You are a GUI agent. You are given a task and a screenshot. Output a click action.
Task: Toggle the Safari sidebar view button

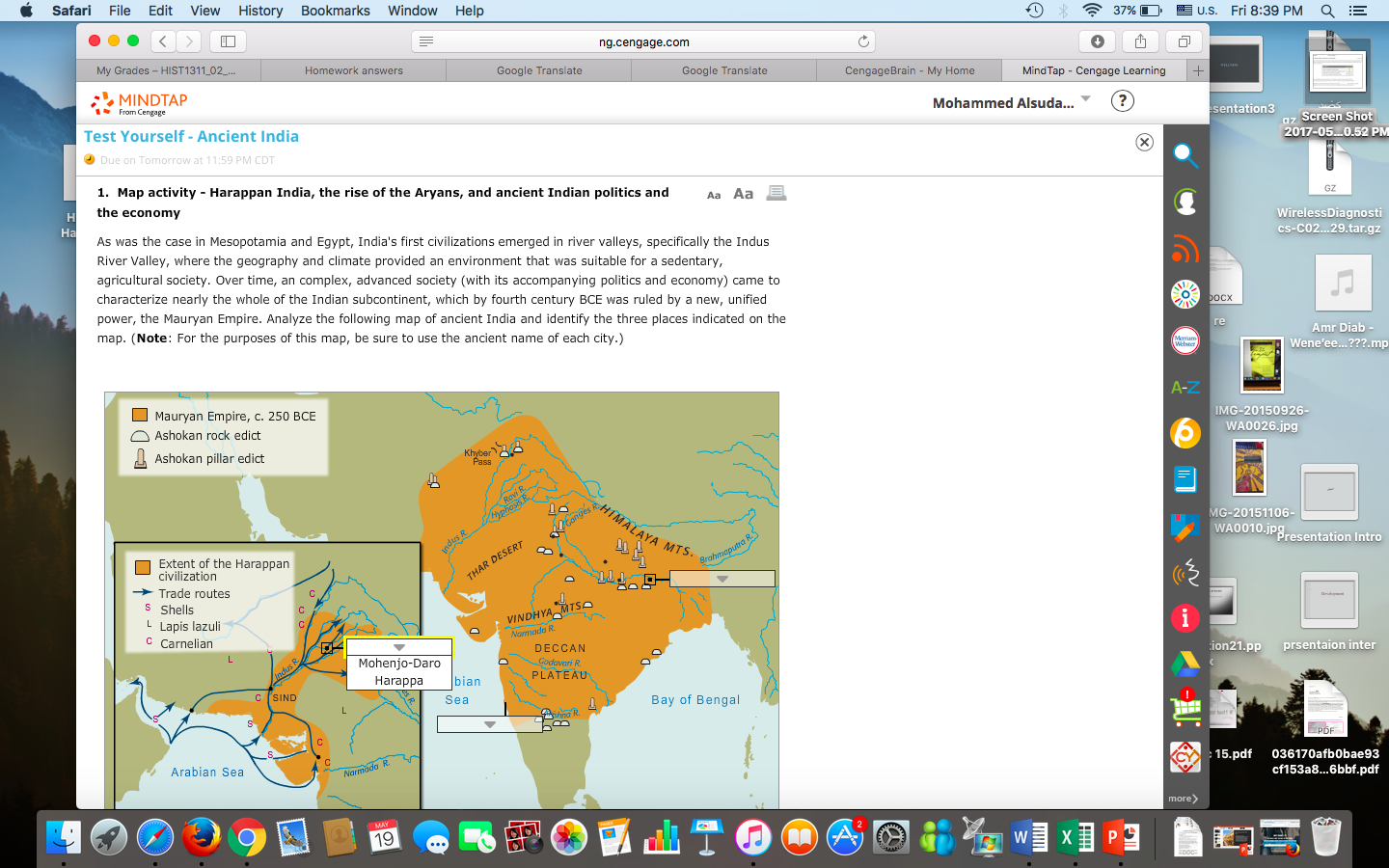coord(229,41)
